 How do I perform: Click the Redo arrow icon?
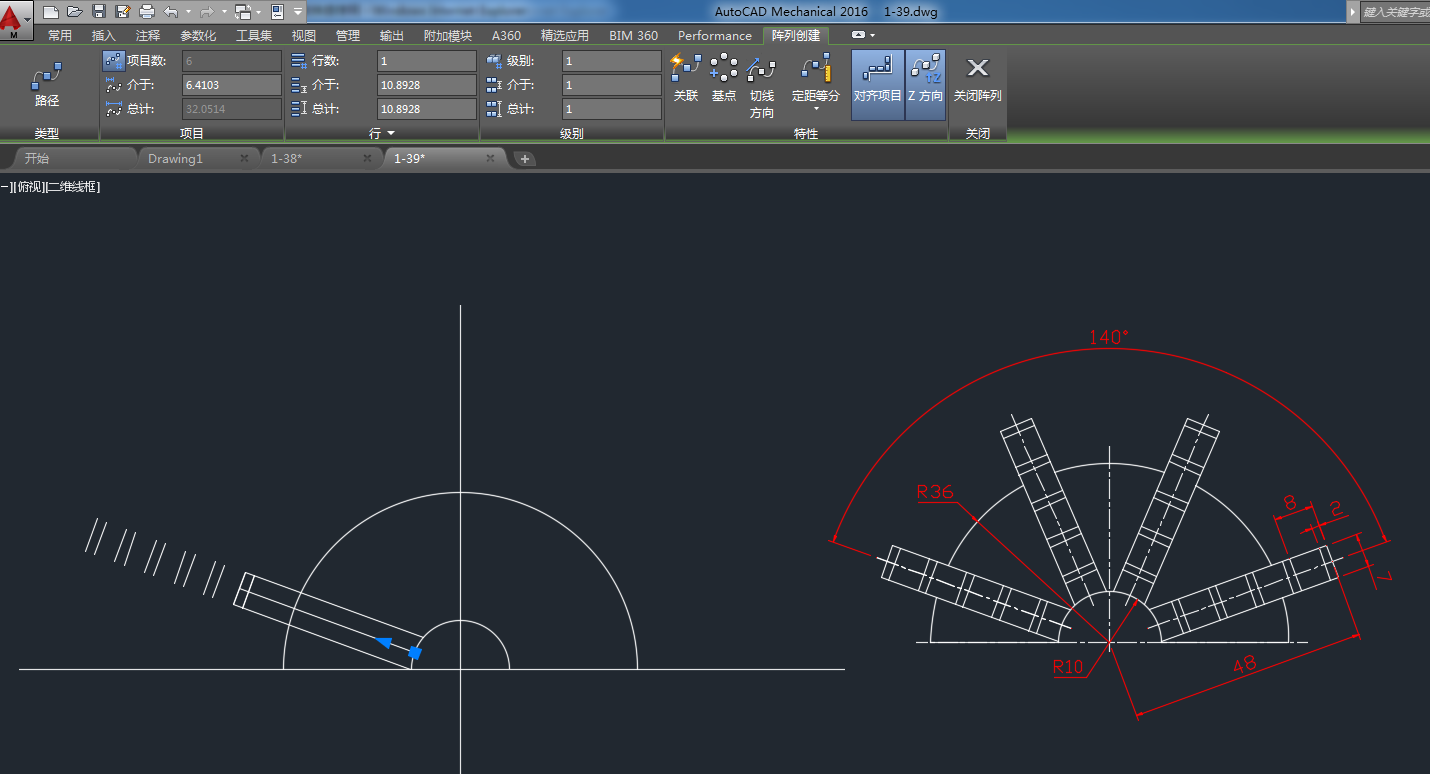(x=207, y=11)
